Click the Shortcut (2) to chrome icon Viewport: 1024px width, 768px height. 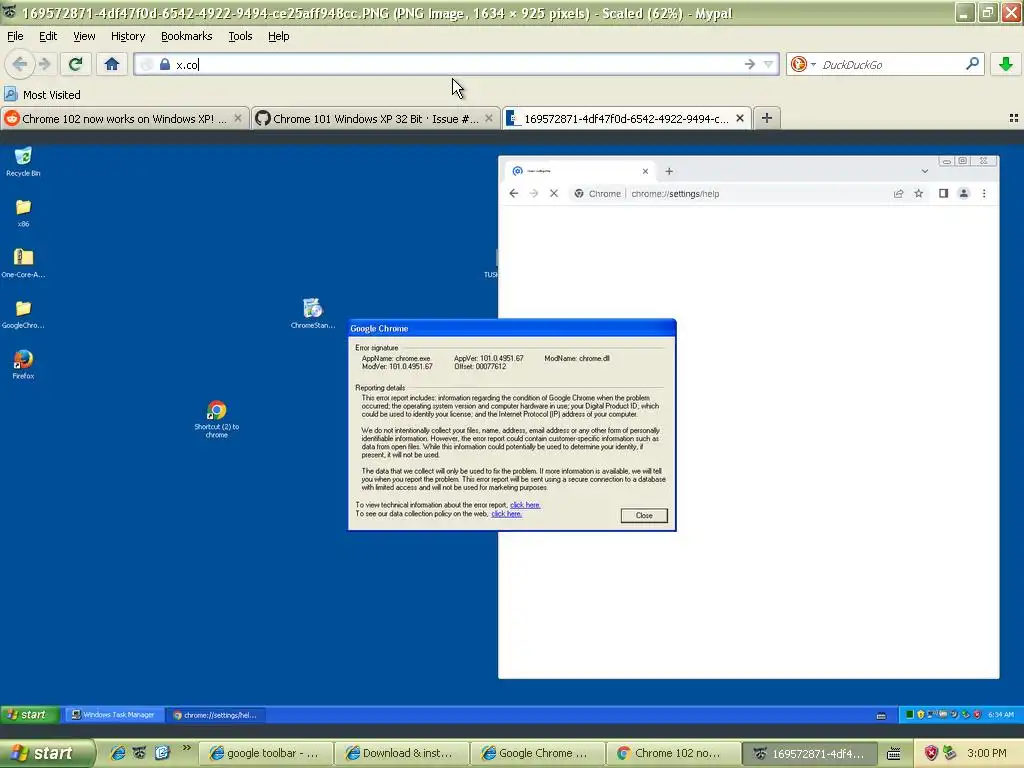click(217, 419)
